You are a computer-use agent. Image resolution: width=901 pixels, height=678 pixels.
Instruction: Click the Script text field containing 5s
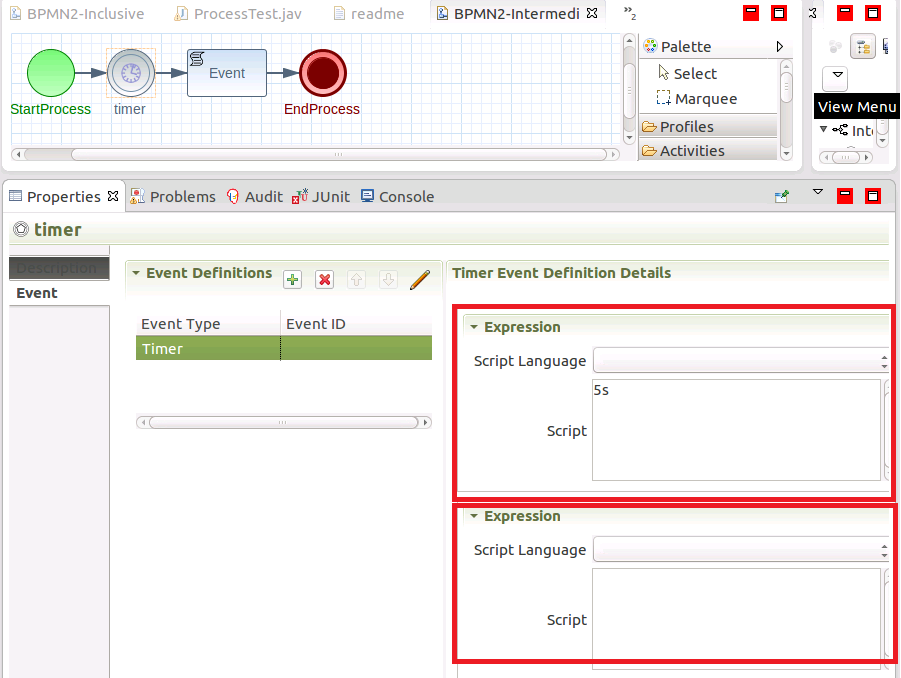[x=735, y=430]
